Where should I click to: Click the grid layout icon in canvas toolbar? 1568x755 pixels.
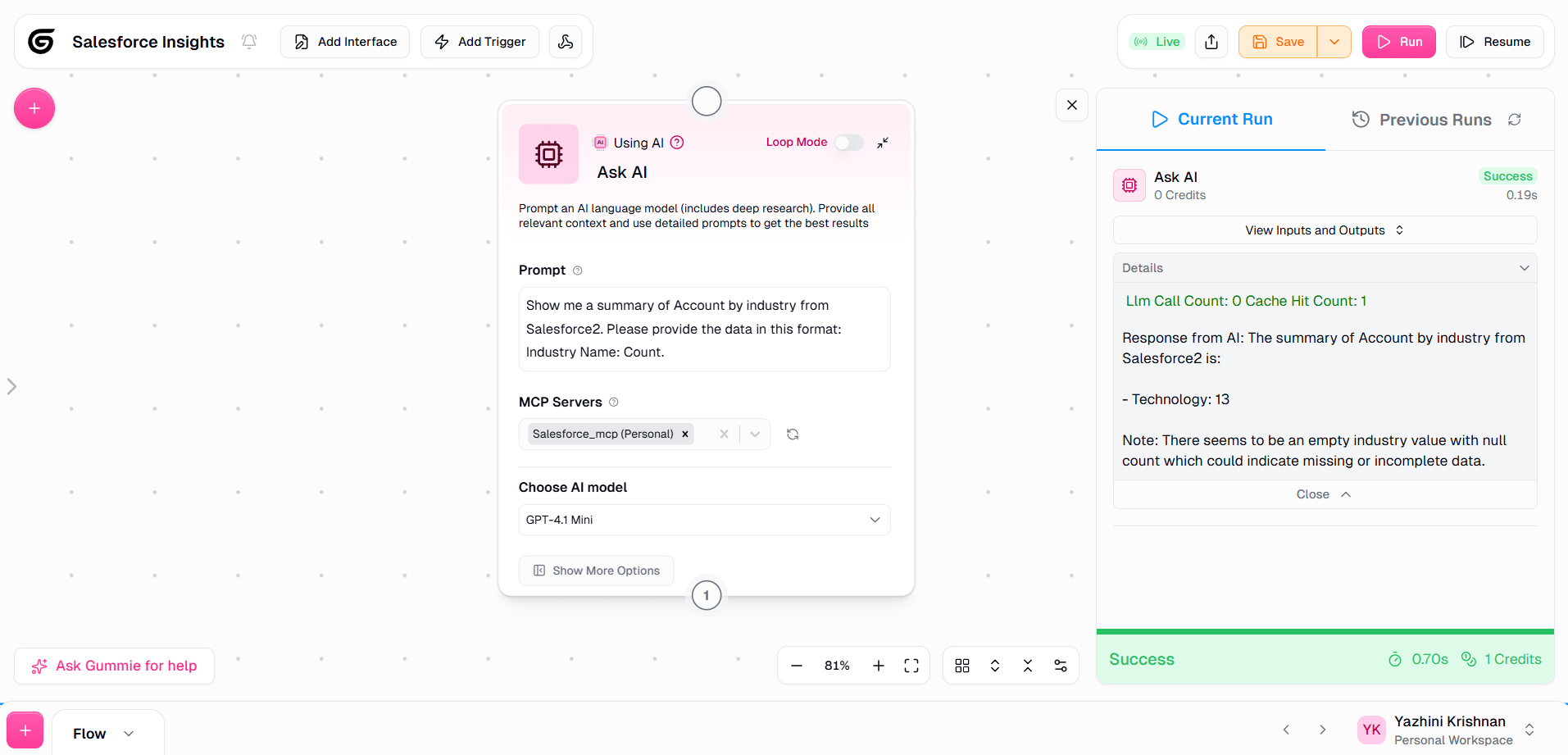[962, 666]
